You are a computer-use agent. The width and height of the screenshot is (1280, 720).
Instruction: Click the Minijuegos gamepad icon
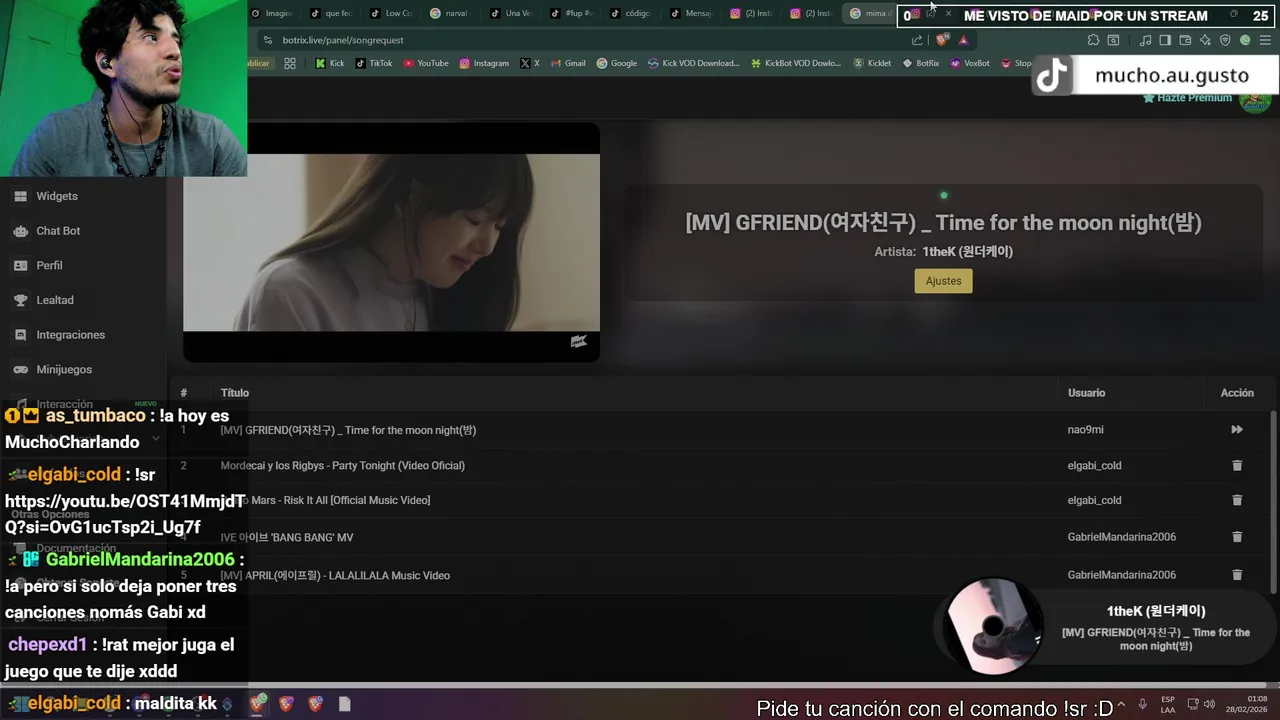tap(20, 369)
